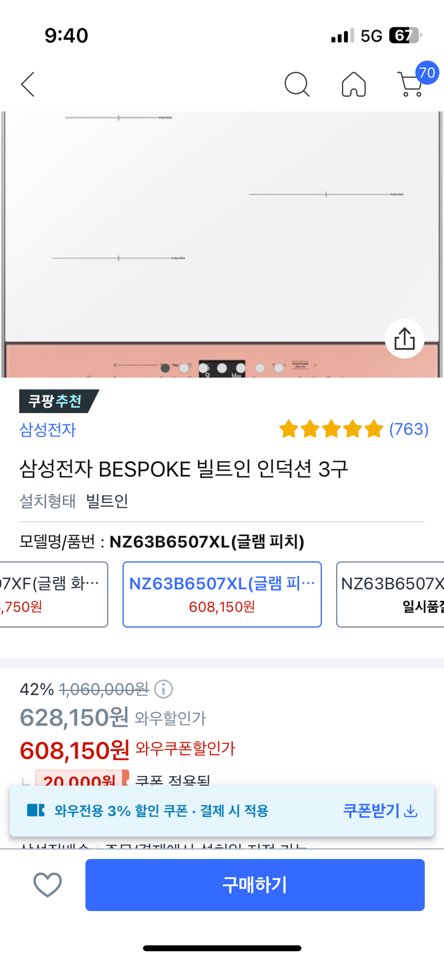Select the out-of-stock 일시품절 model option
Viewport: 444px width, 961px height.
(x=390, y=594)
